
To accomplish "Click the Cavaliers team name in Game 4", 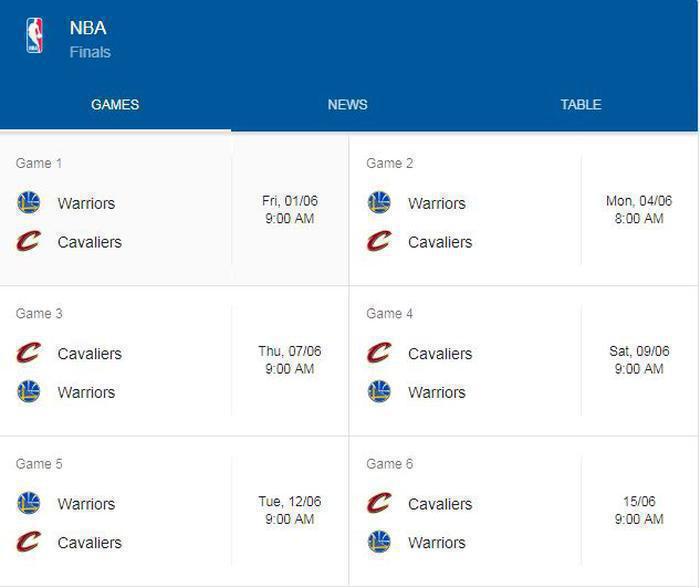I will click(x=440, y=354).
